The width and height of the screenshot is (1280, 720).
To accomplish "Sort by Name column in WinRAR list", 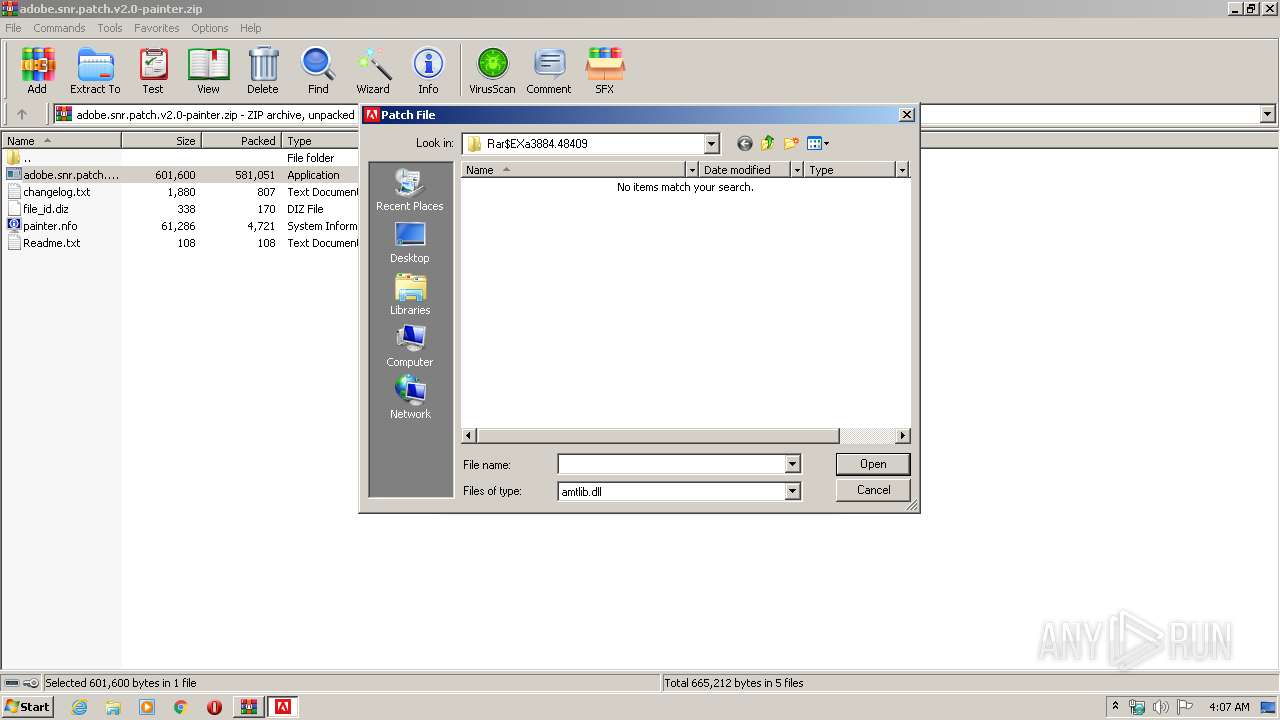I will point(61,141).
